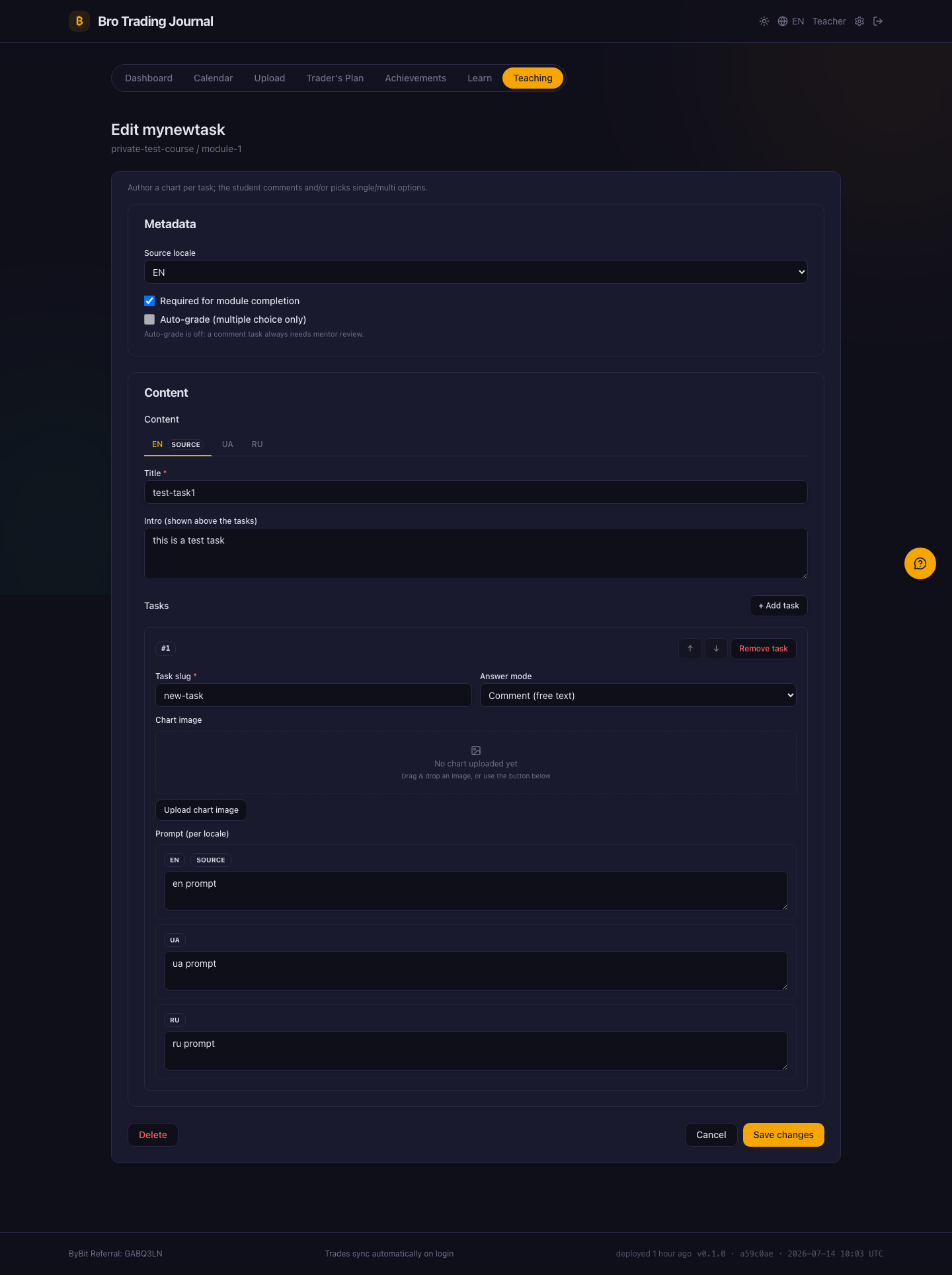The height and width of the screenshot is (1275, 952).
Task: Switch content locale to RU tab
Action: point(257,444)
